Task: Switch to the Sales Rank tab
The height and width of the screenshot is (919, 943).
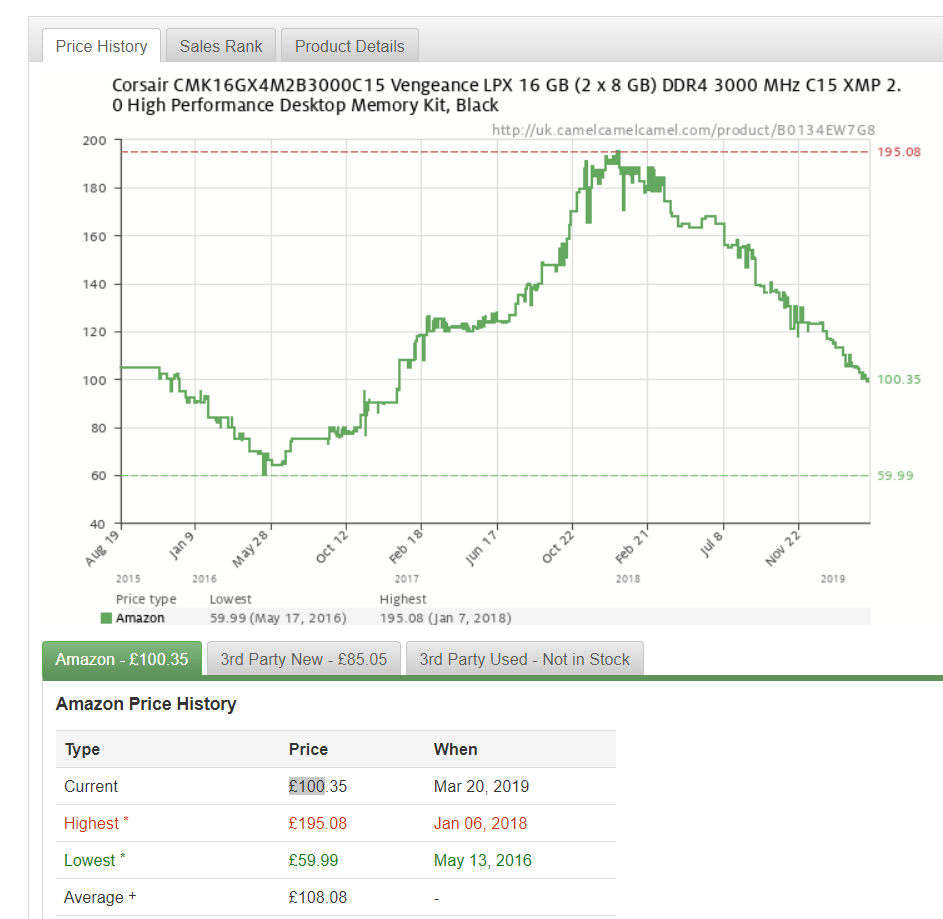Action: tap(221, 46)
